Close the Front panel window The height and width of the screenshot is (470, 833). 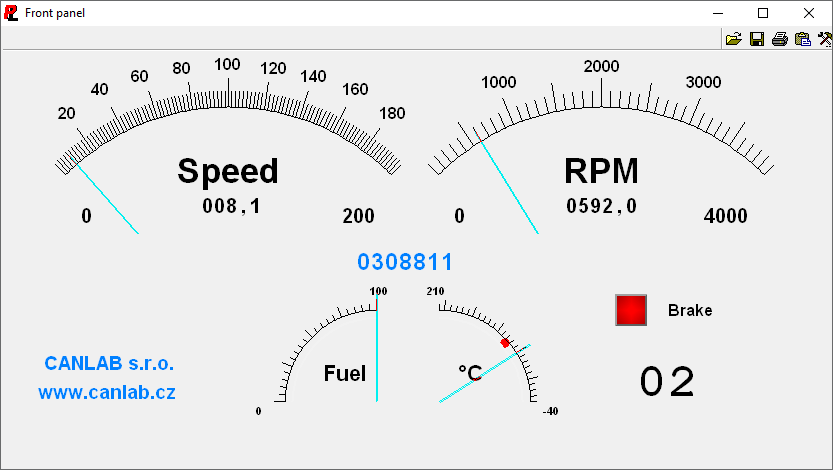[x=809, y=13]
